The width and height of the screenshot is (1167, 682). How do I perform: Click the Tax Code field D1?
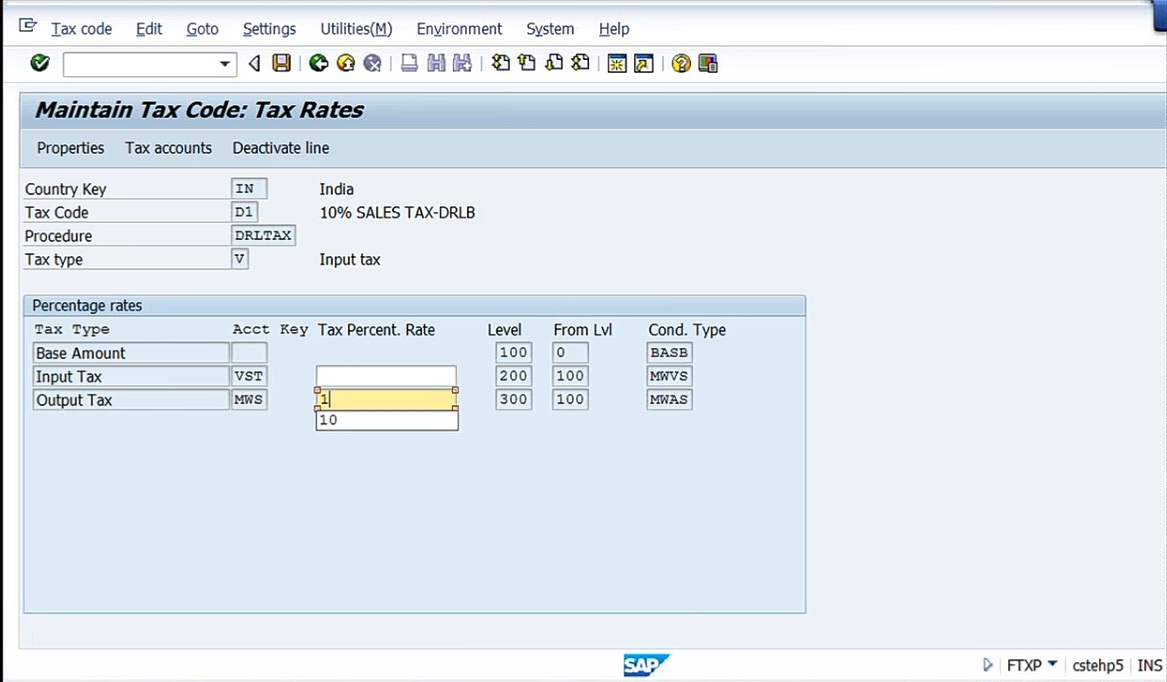click(244, 212)
